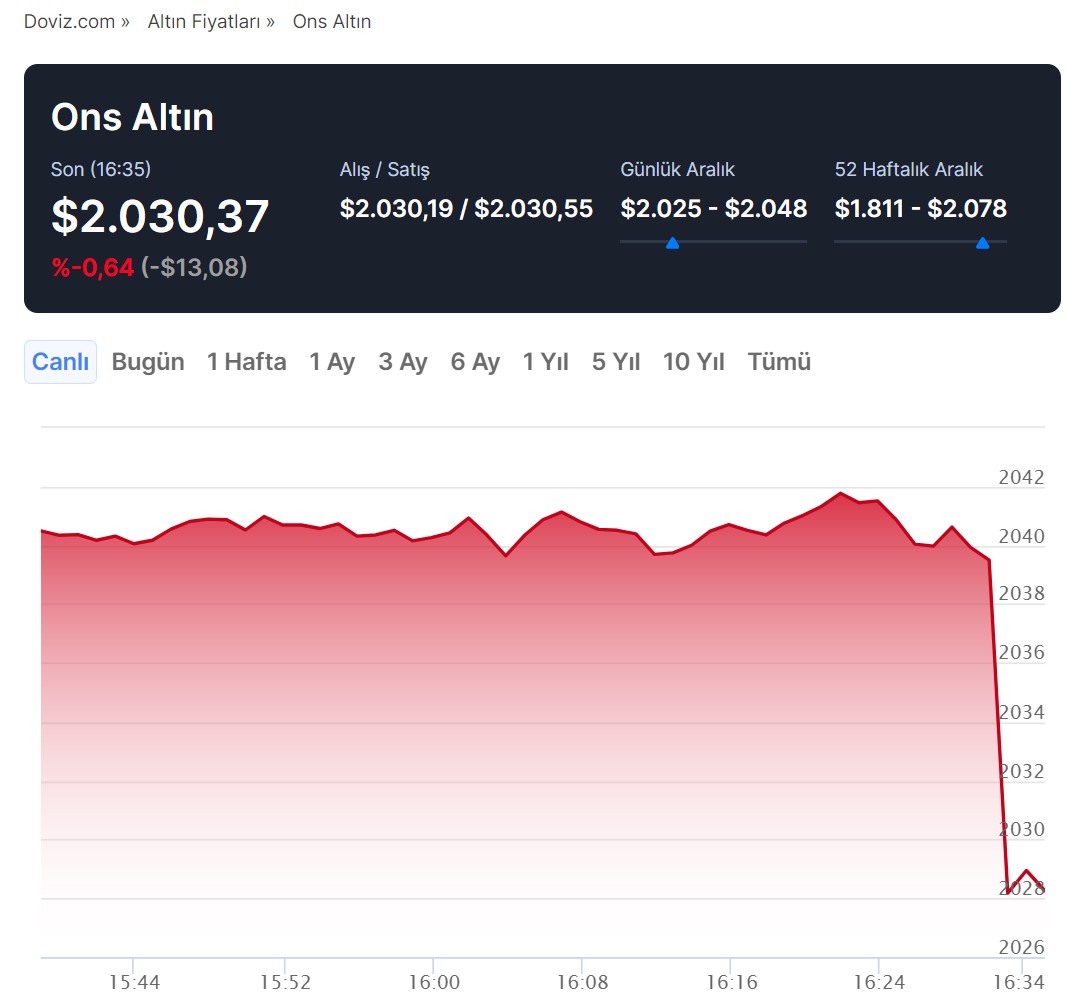Screen dimensions: 1071x1005
Task: Show the 1 Hafta chart range
Action: tap(246, 362)
